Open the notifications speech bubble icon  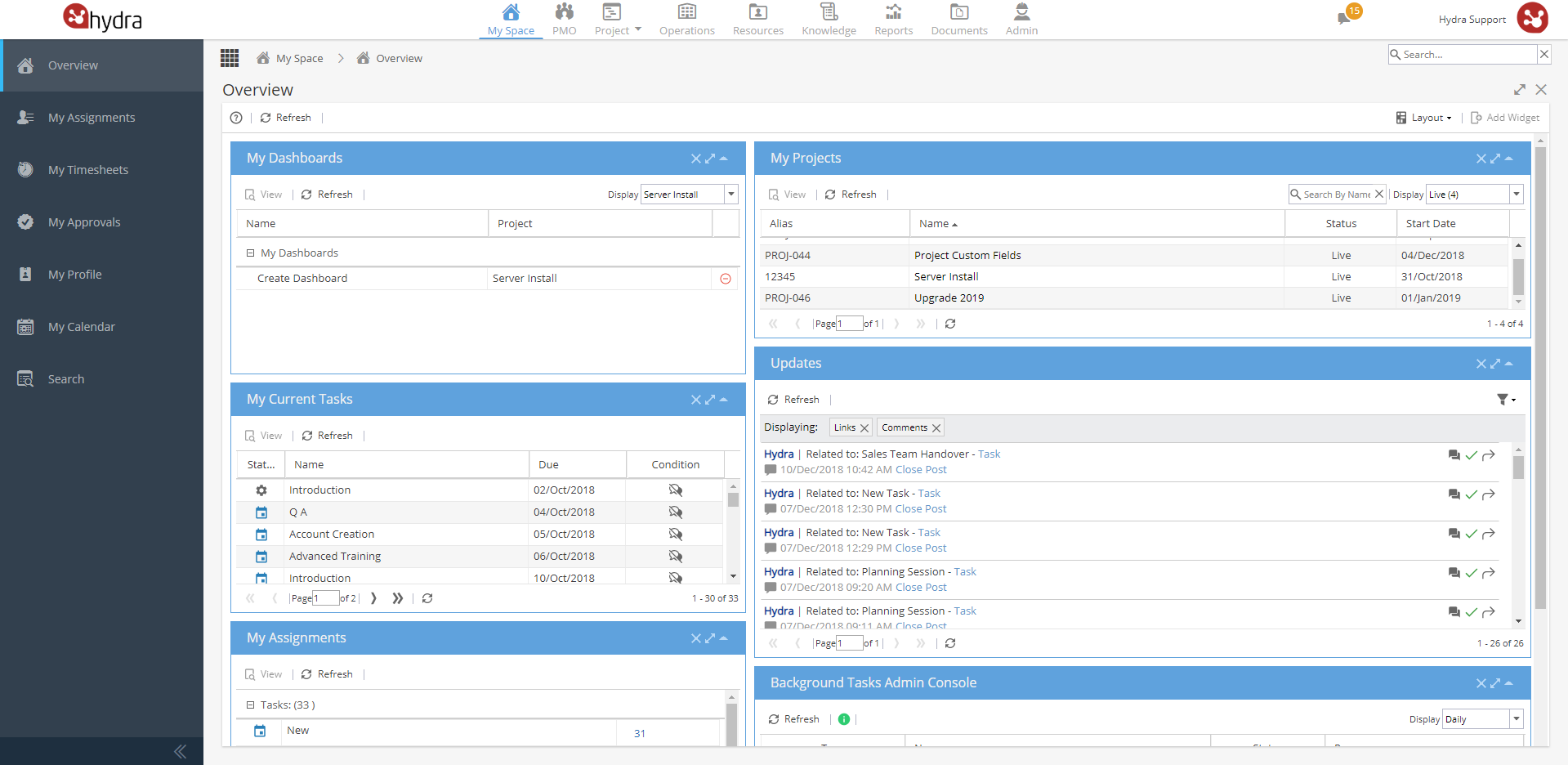pos(1343,18)
